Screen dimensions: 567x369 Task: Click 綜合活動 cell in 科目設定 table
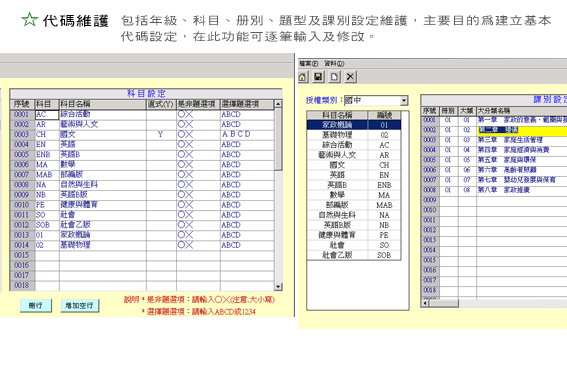point(103,114)
